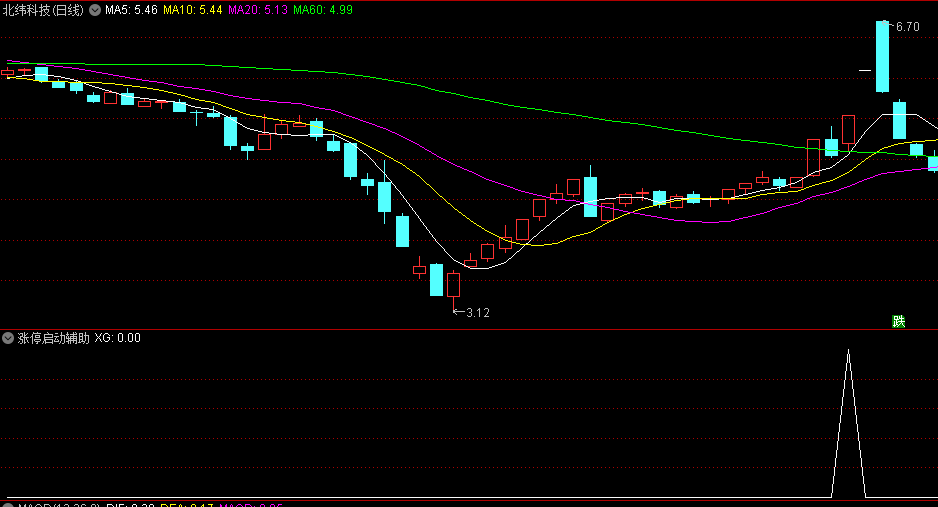Click the XG: 0.00 value
The image size is (938, 507).
(118, 338)
